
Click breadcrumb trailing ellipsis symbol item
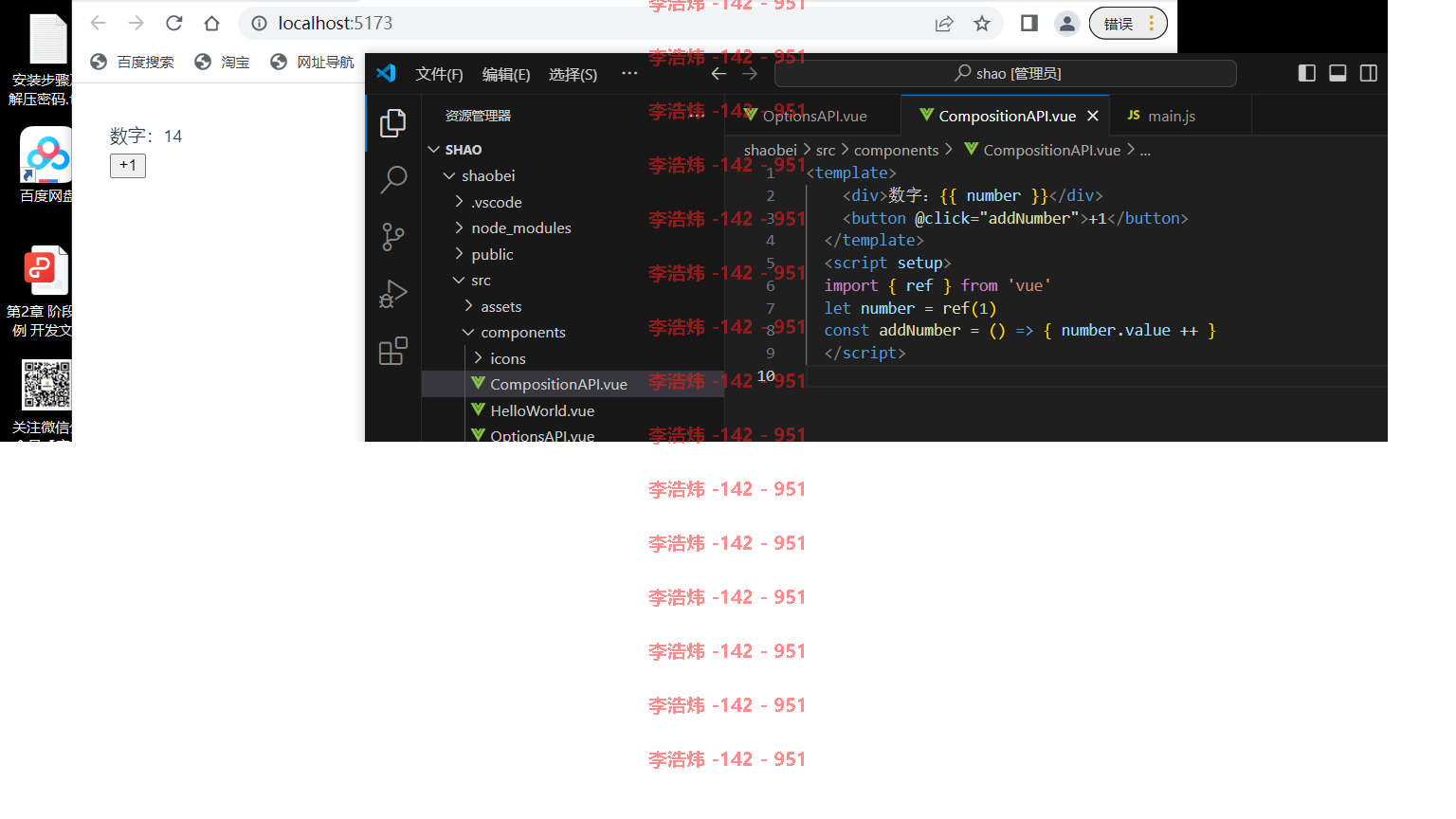pyautogui.click(x=1145, y=151)
